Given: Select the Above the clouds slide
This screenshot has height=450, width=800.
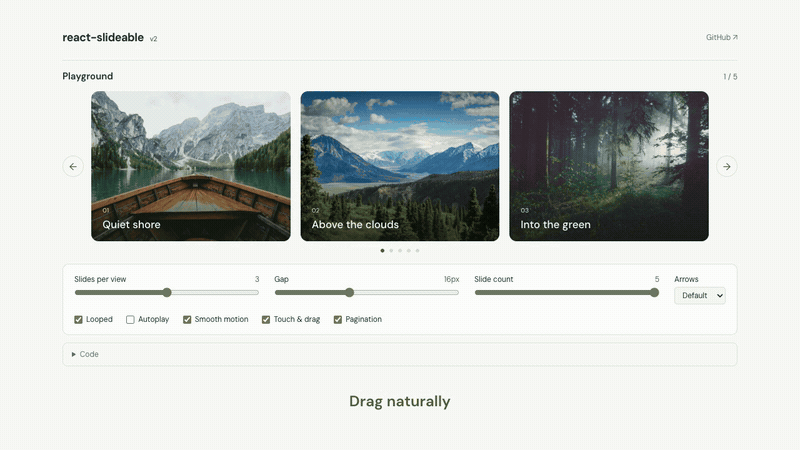Looking at the screenshot, I should (x=400, y=166).
